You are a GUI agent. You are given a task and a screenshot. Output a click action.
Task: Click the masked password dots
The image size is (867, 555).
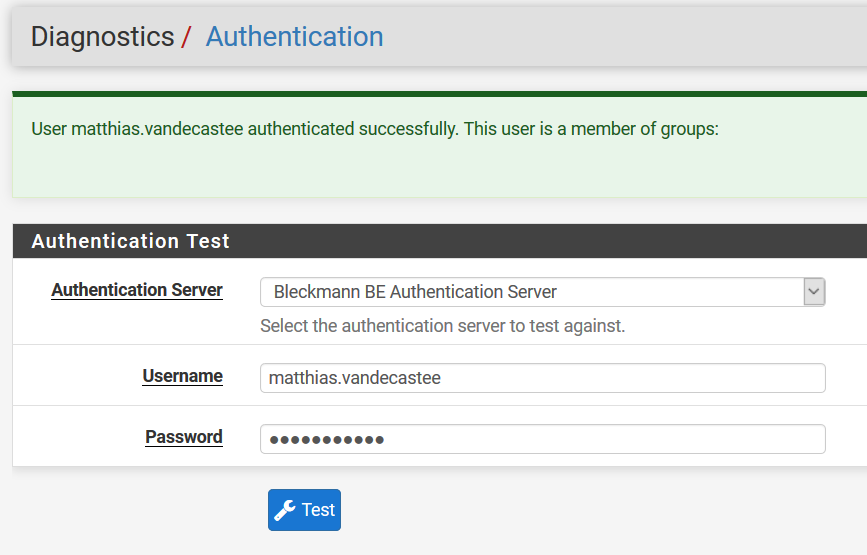pos(327,440)
